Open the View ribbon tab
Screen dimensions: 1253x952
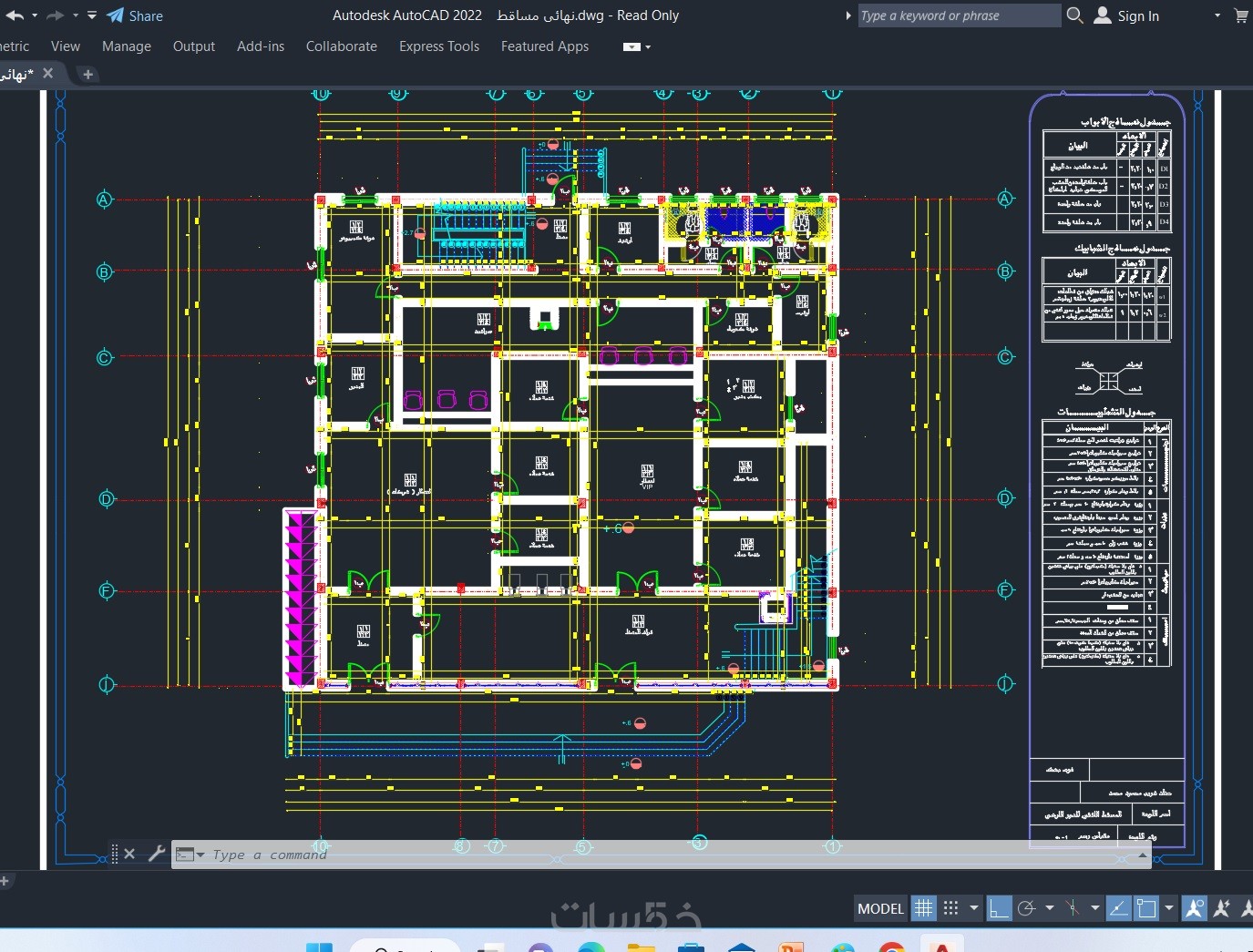[66, 46]
